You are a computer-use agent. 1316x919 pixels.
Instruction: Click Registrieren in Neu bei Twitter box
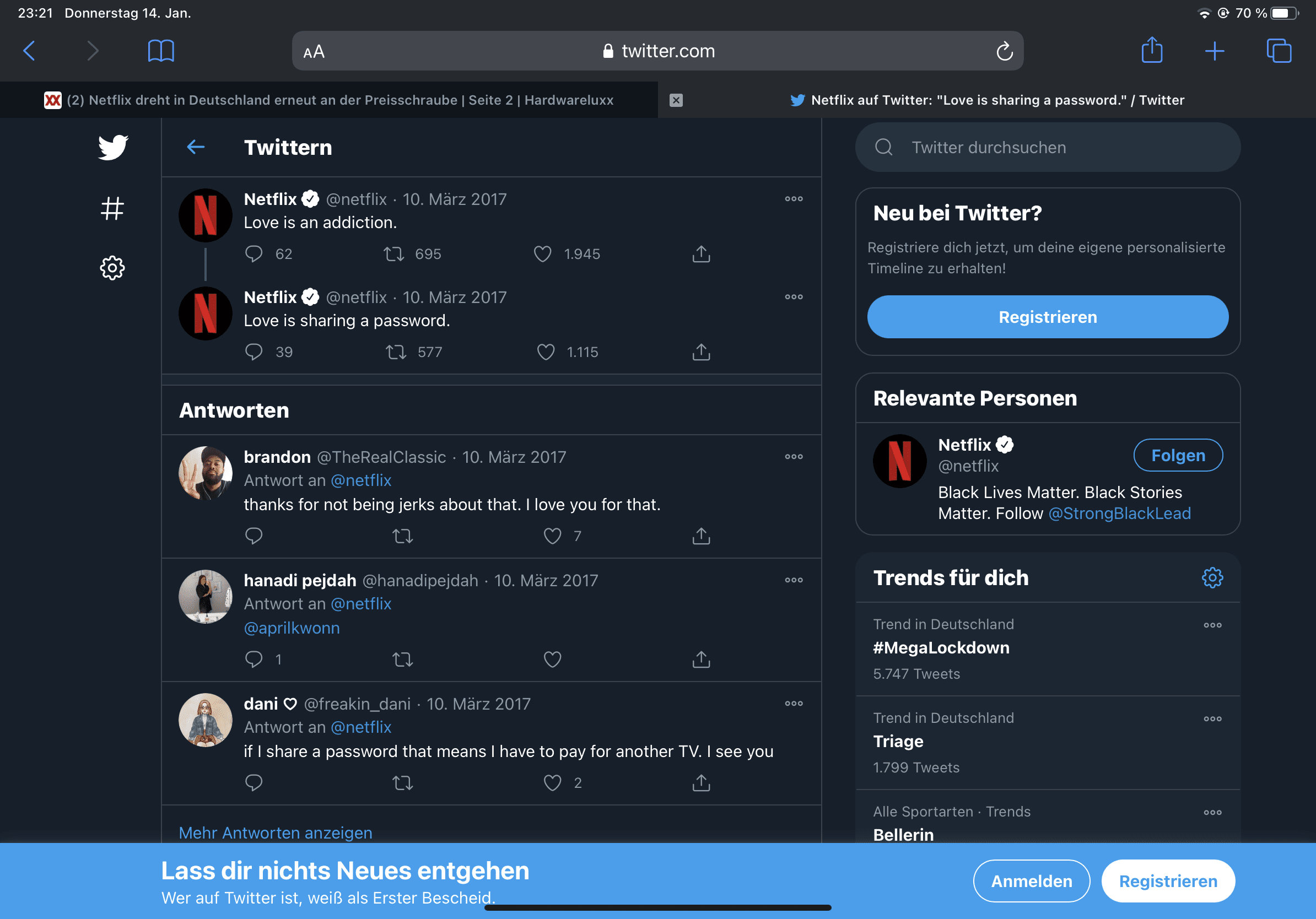(x=1048, y=317)
